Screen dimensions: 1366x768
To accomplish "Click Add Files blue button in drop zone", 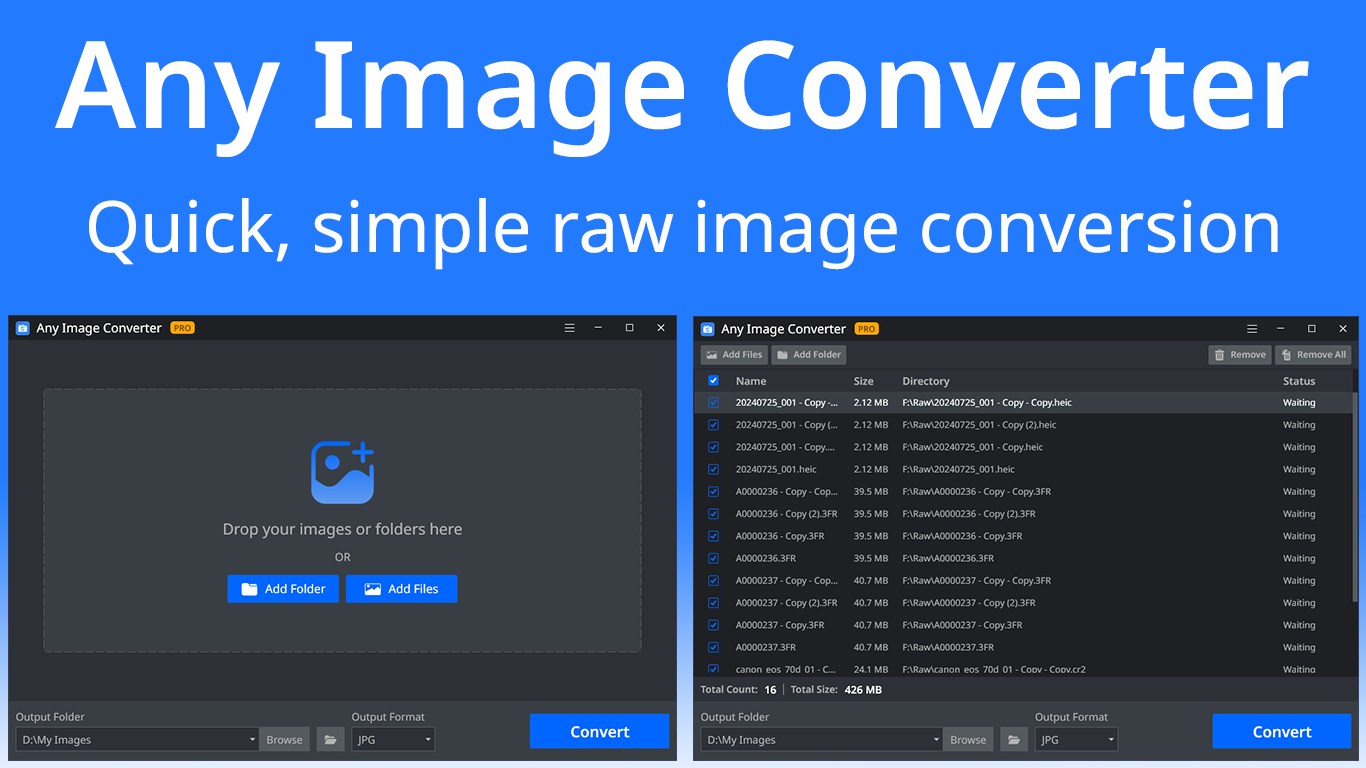I will 401,589.
